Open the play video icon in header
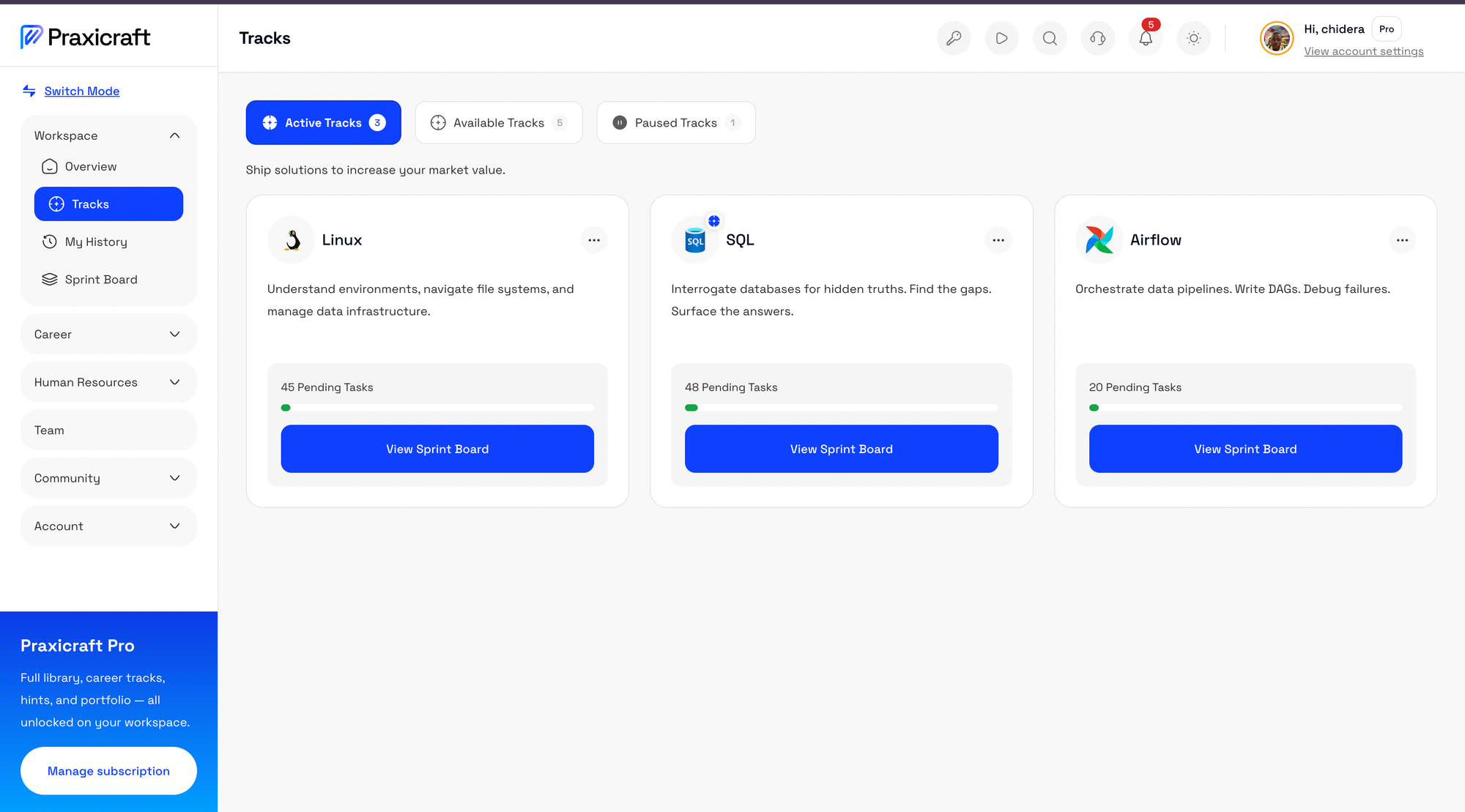1465x812 pixels. pos(1001,38)
